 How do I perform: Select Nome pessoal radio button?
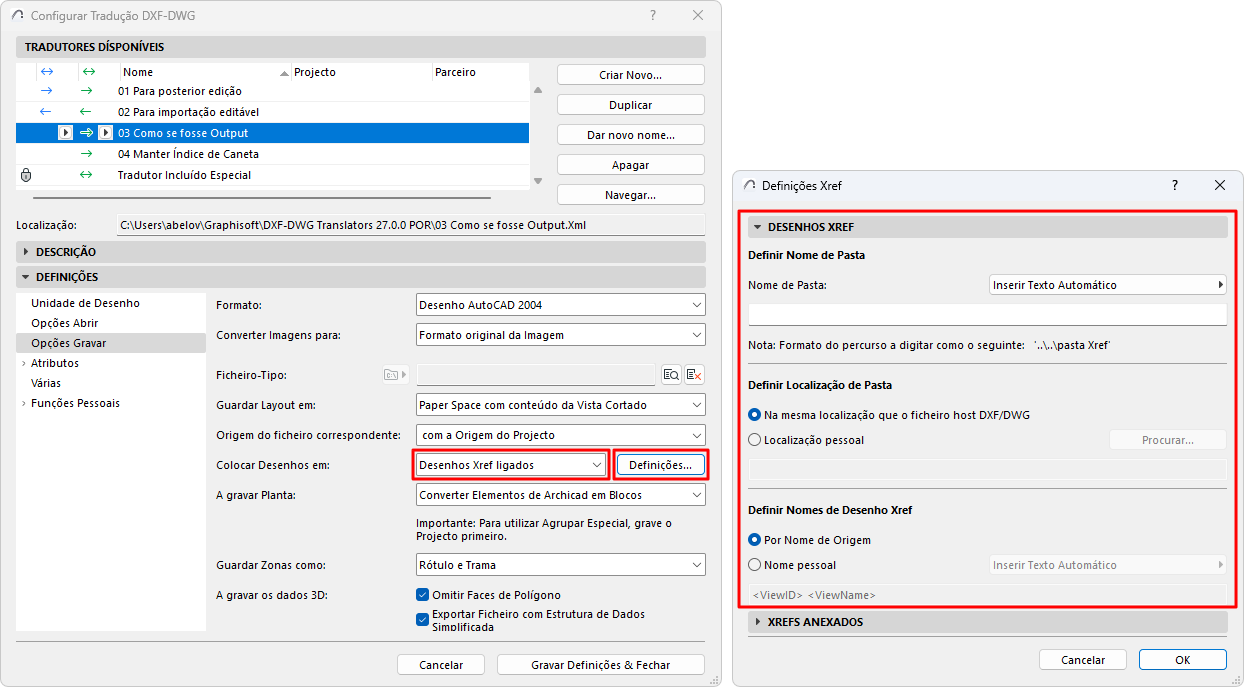755,565
